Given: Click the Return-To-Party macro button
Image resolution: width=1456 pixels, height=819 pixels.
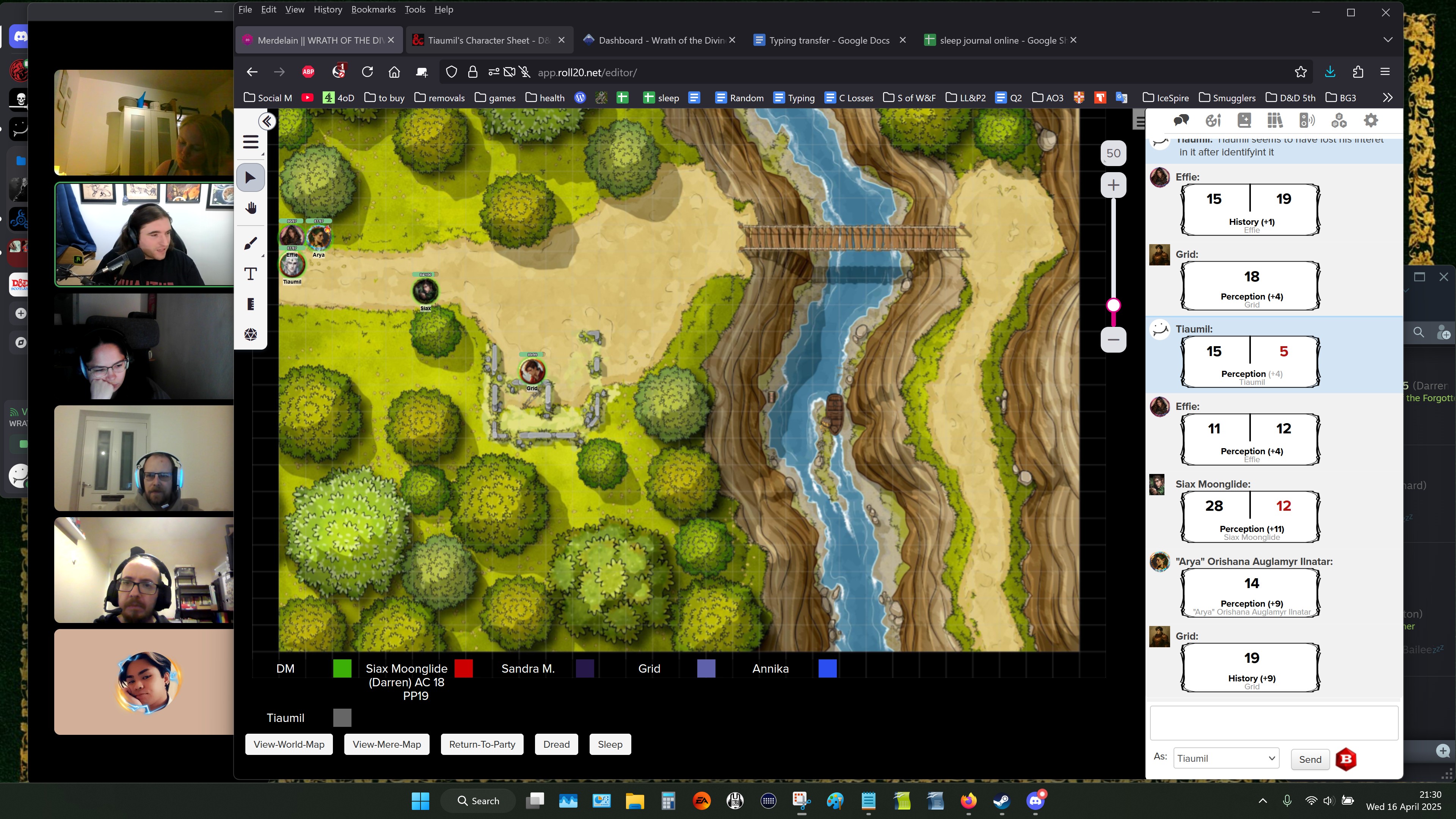Looking at the screenshot, I should (x=482, y=744).
